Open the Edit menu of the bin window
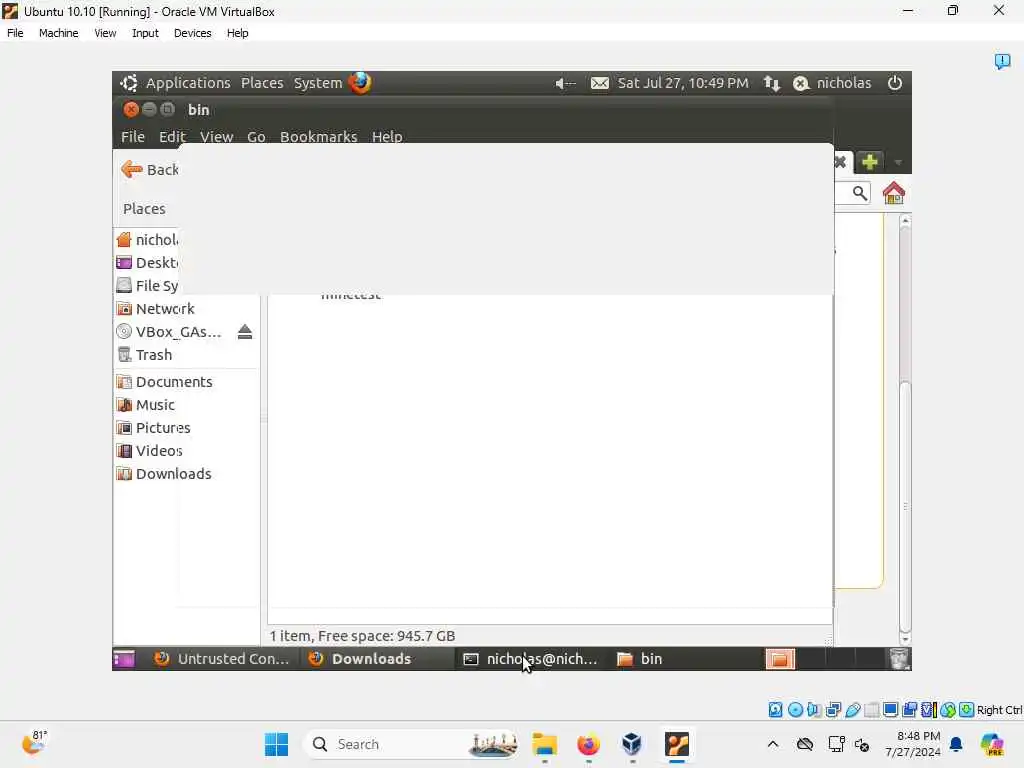1024x768 pixels. point(172,136)
